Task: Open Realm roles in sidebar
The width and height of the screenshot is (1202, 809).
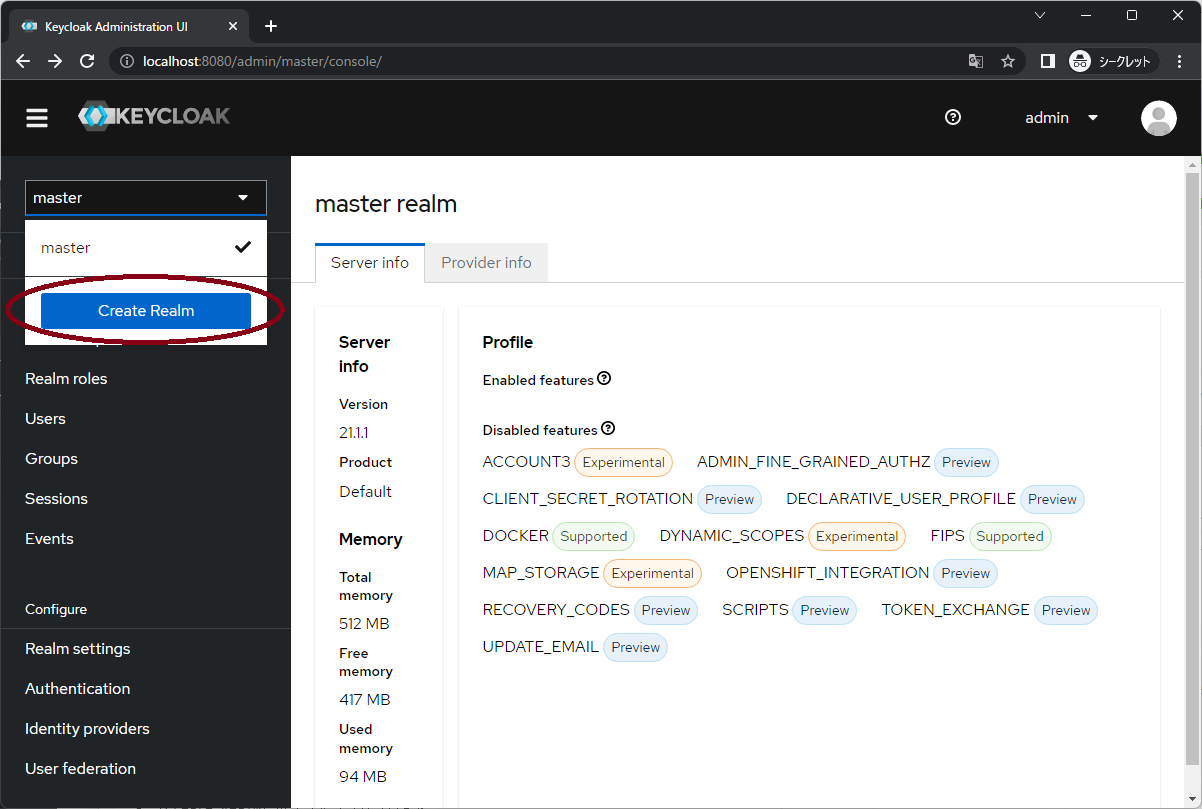Action: point(66,379)
